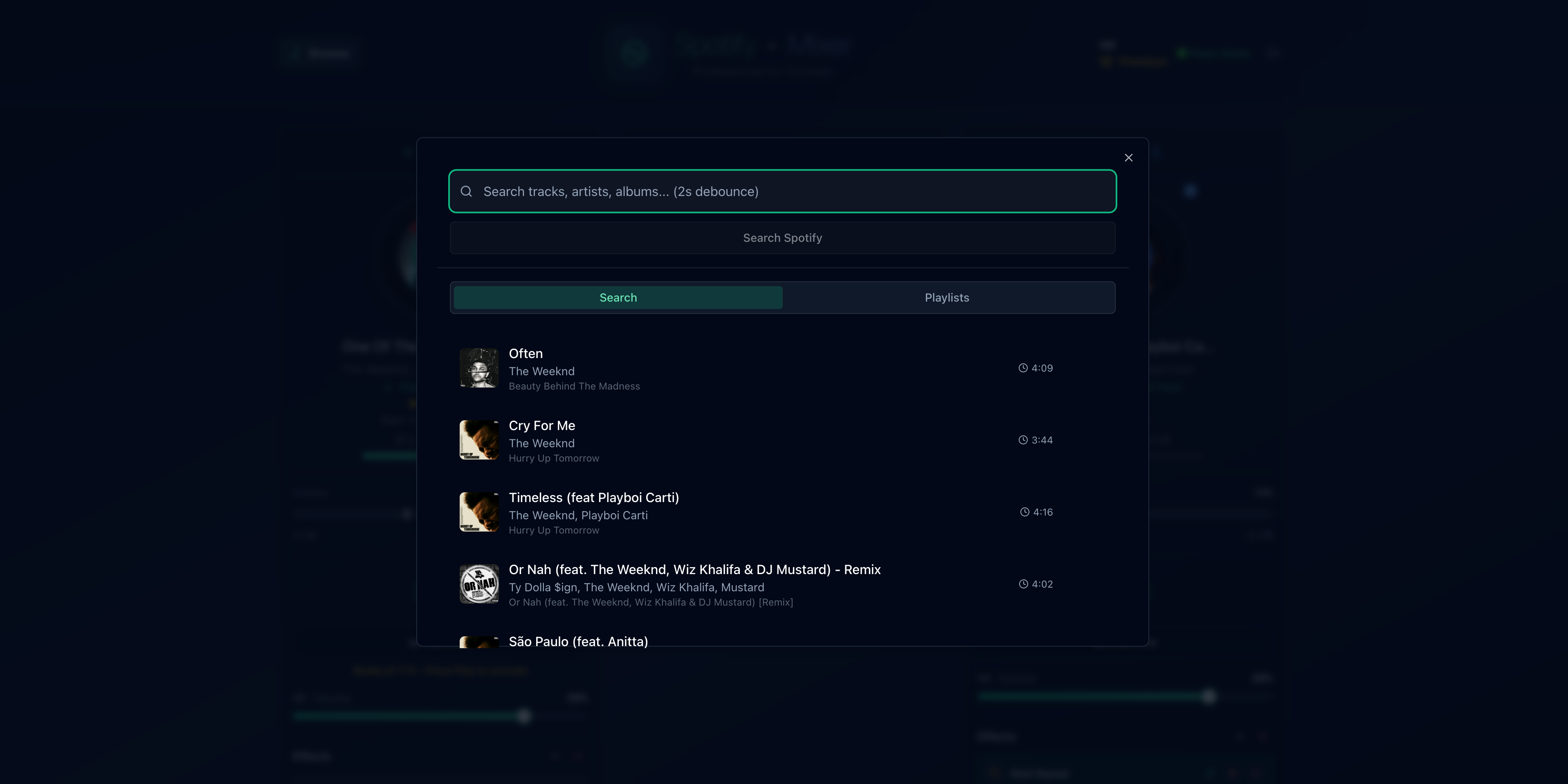
Task: Open the Playlists tab
Action: [x=946, y=297]
